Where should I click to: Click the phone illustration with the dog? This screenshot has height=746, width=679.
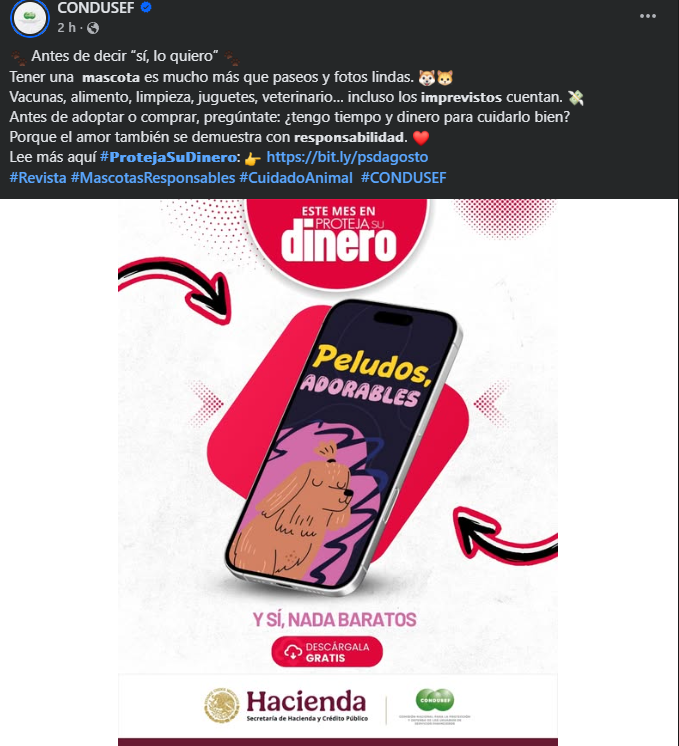343,447
